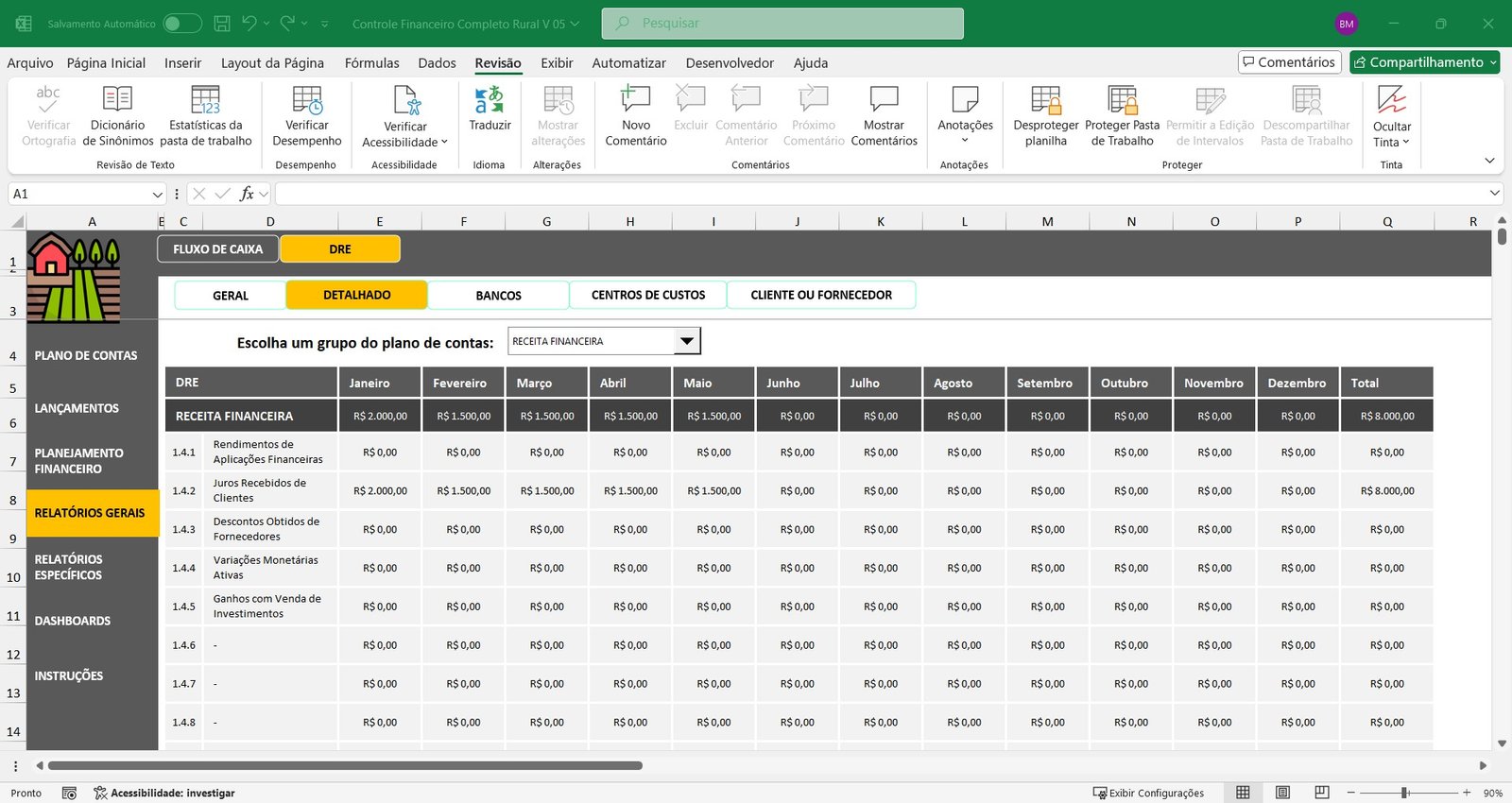Switch to Page Break Preview view
This screenshot has height=803, width=1512.
click(1322, 793)
